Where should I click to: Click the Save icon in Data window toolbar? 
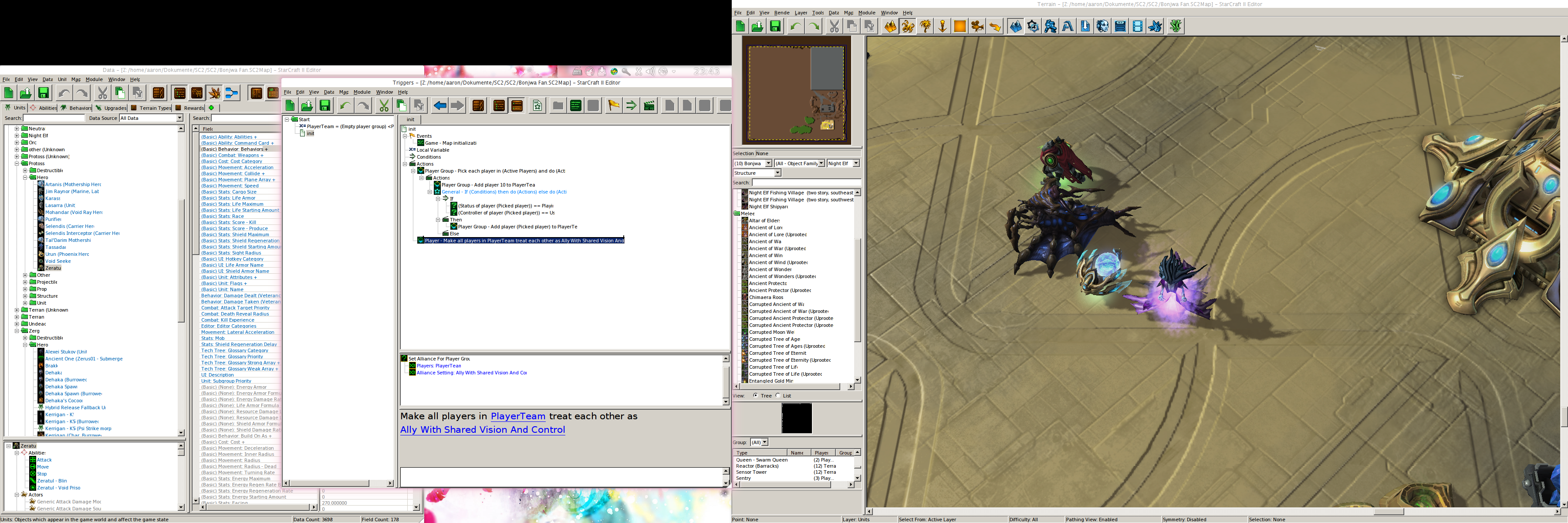point(43,93)
